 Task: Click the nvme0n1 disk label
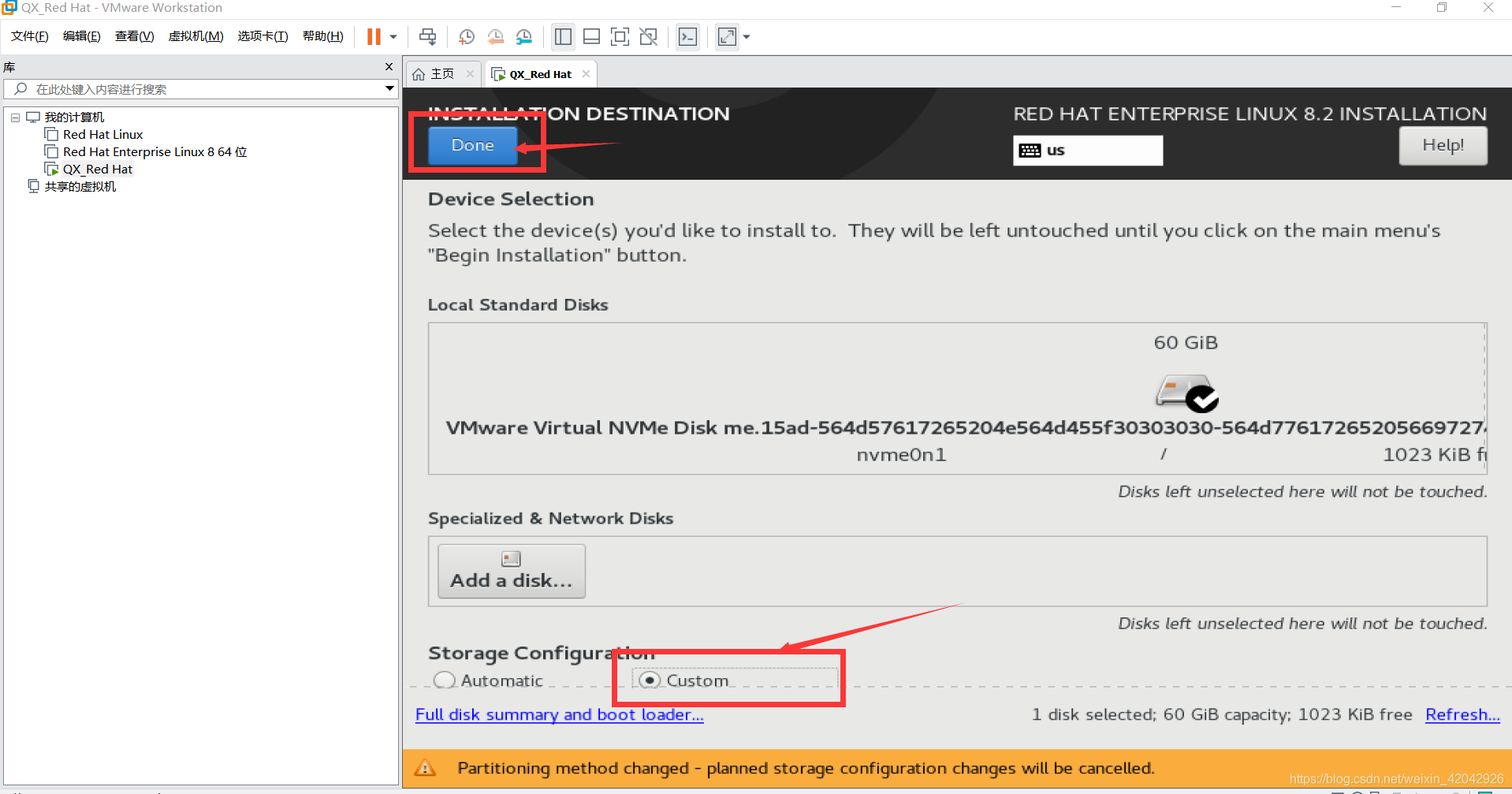pos(901,455)
